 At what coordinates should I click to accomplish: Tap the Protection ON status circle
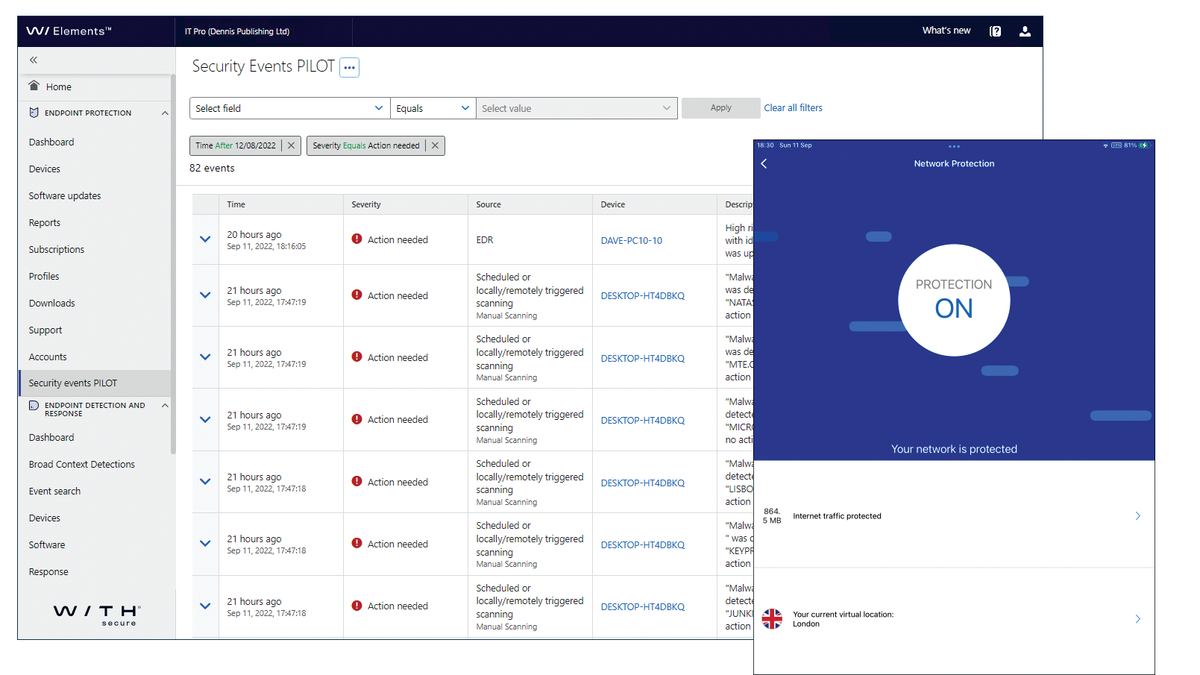pos(954,299)
